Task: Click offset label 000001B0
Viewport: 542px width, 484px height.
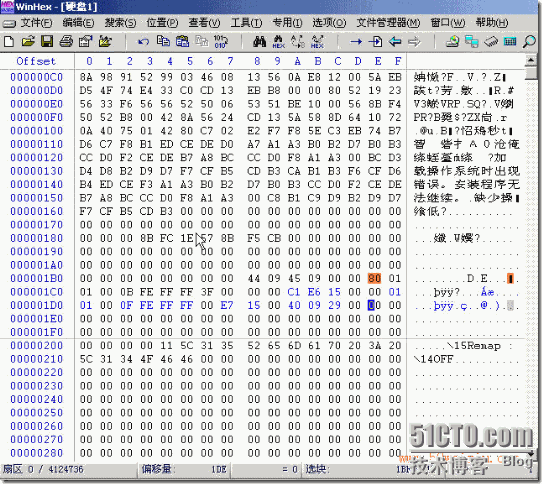Action: tap(37, 278)
